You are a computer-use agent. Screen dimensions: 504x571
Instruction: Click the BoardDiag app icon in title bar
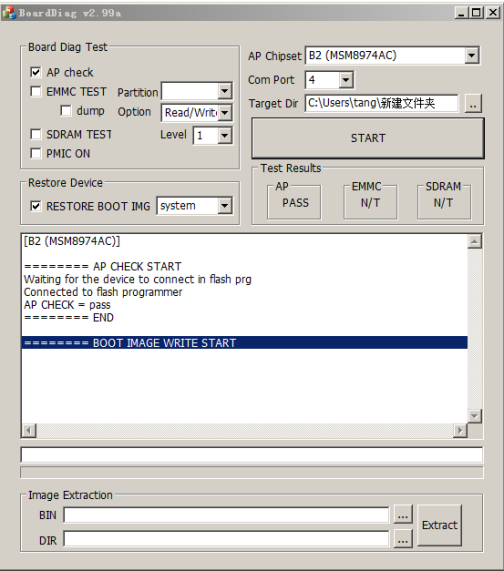pyautogui.click(x=9, y=13)
